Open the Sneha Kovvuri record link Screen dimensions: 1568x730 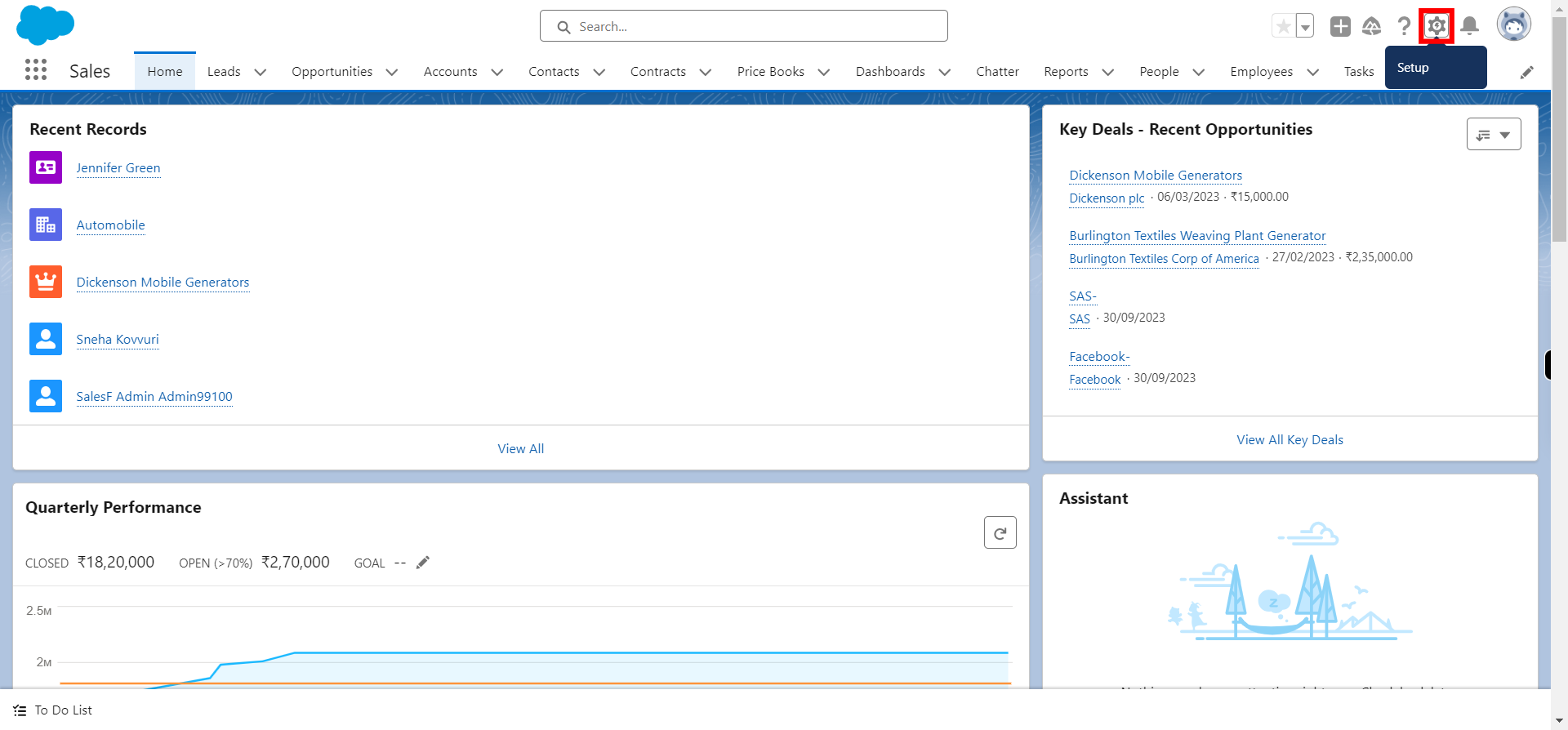[x=118, y=340]
